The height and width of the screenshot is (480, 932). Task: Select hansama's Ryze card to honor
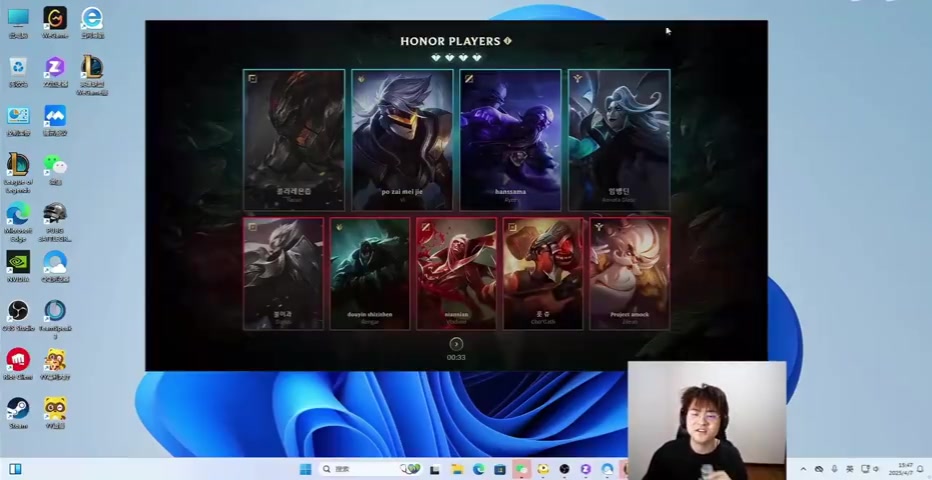click(x=510, y=139)
